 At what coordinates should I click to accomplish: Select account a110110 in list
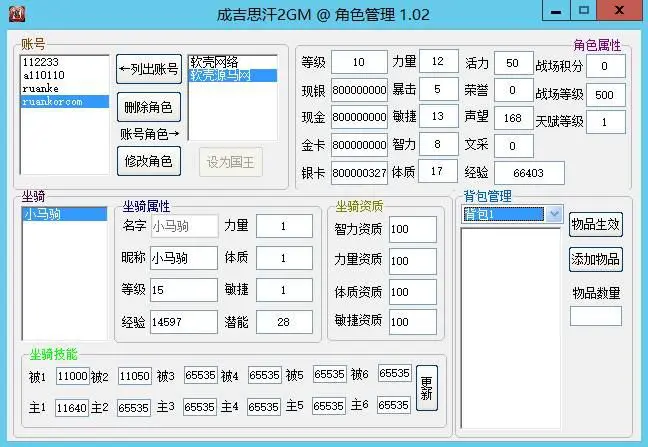point(64,75)
